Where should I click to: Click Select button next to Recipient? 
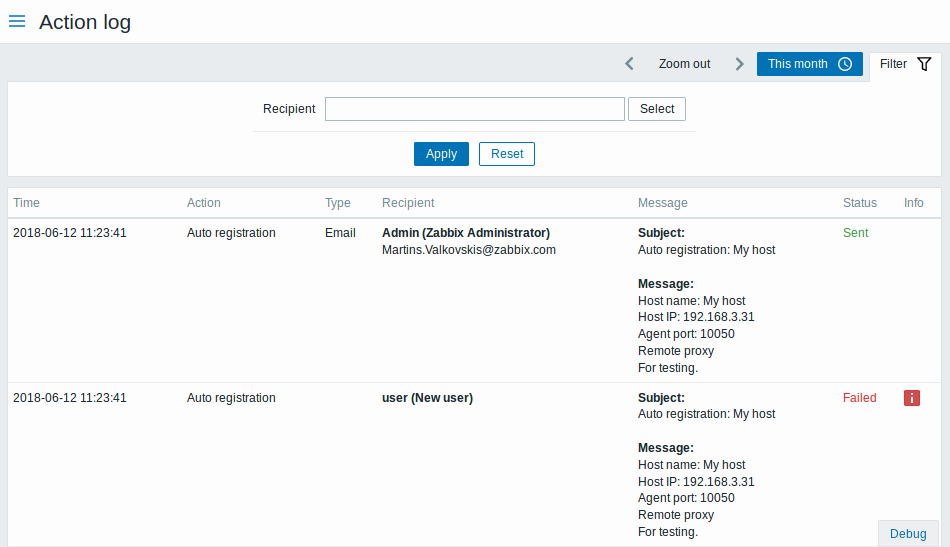657,109
